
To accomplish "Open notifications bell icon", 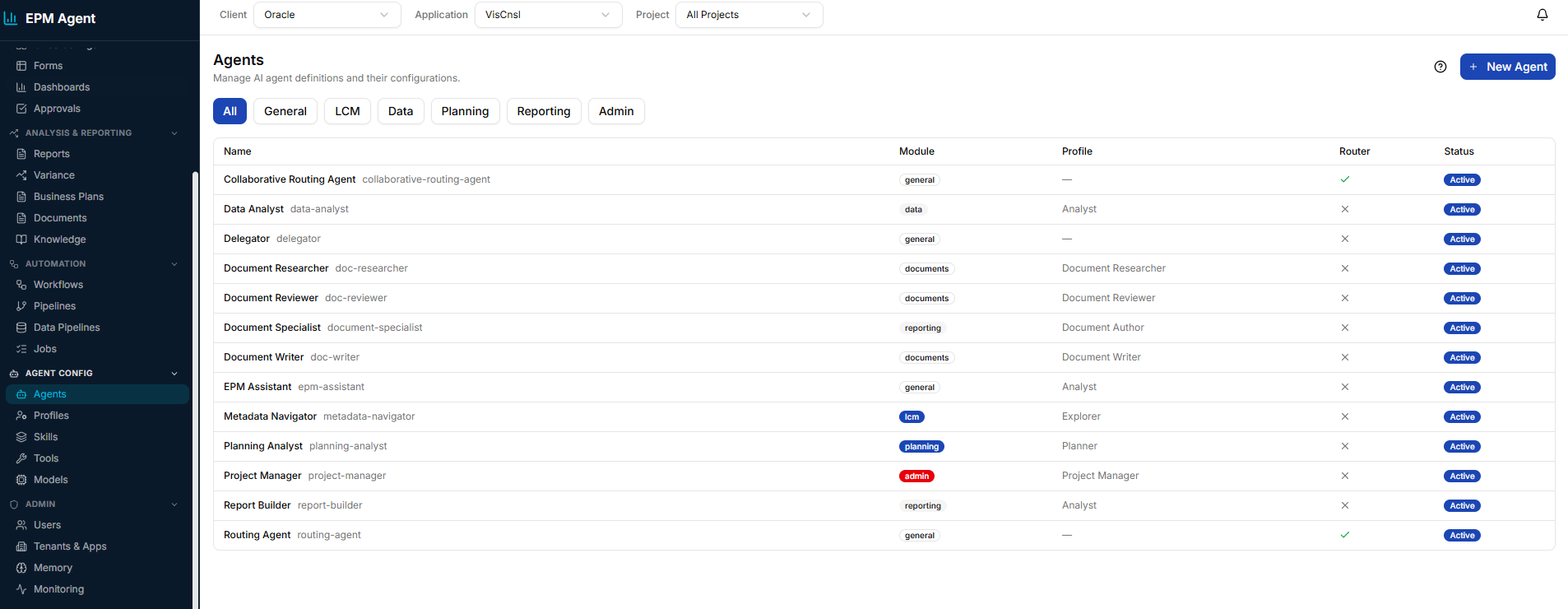I will pos(1542,15).
